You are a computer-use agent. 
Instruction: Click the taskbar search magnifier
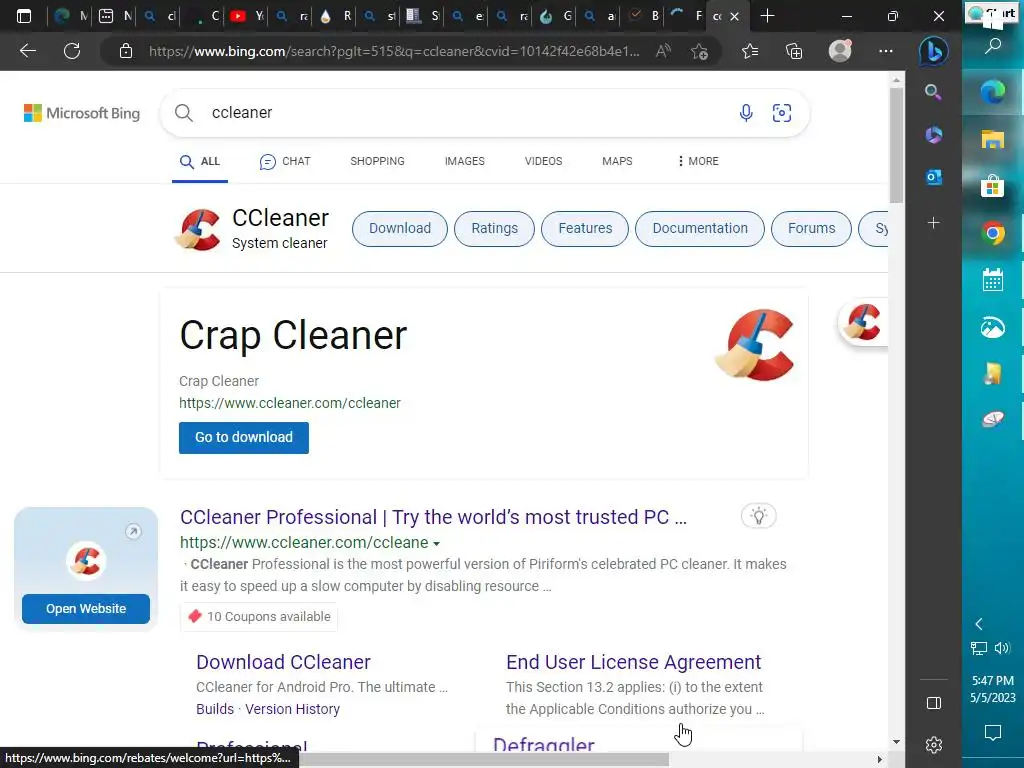tap(993, 45)
